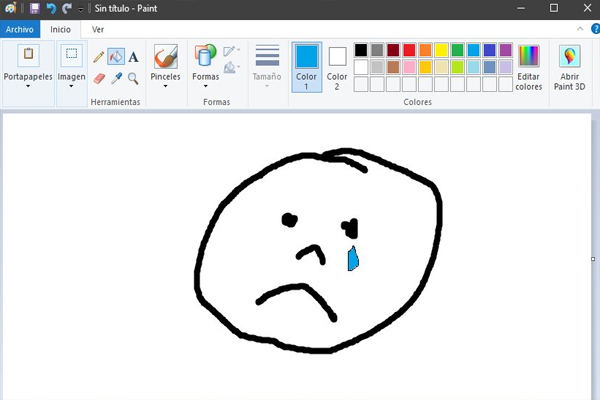Screen dimensions: 600x400
Task: Select the Magnifier zoom tool
Action: tap(133, 77)
